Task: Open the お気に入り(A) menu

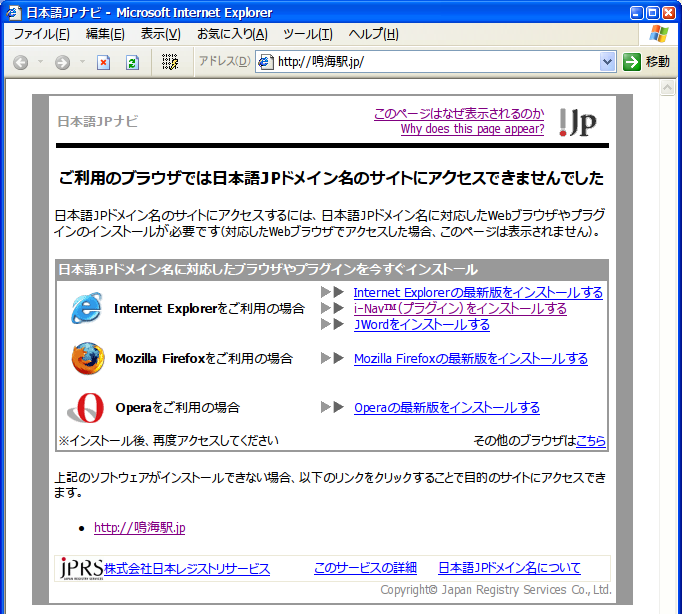Action: click(232, 34)
